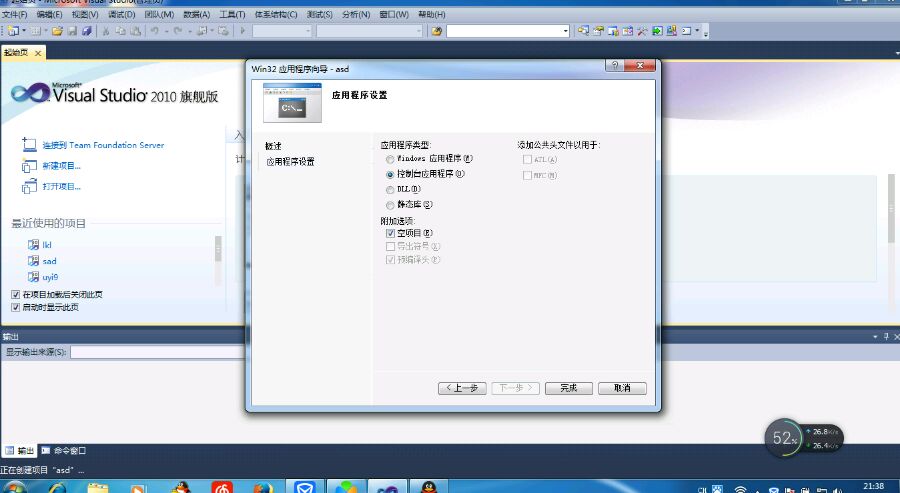The height and width of the screenshot is (493, 900).
Task: Click the Paste toolbar icon
Action: [x=135, y=31]
